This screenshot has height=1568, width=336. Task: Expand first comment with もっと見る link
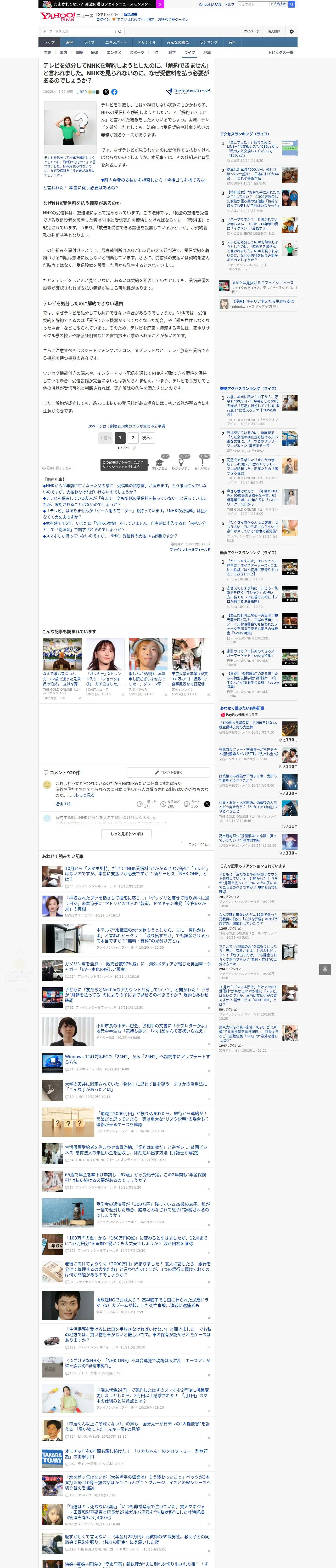(x=85, y=795)
